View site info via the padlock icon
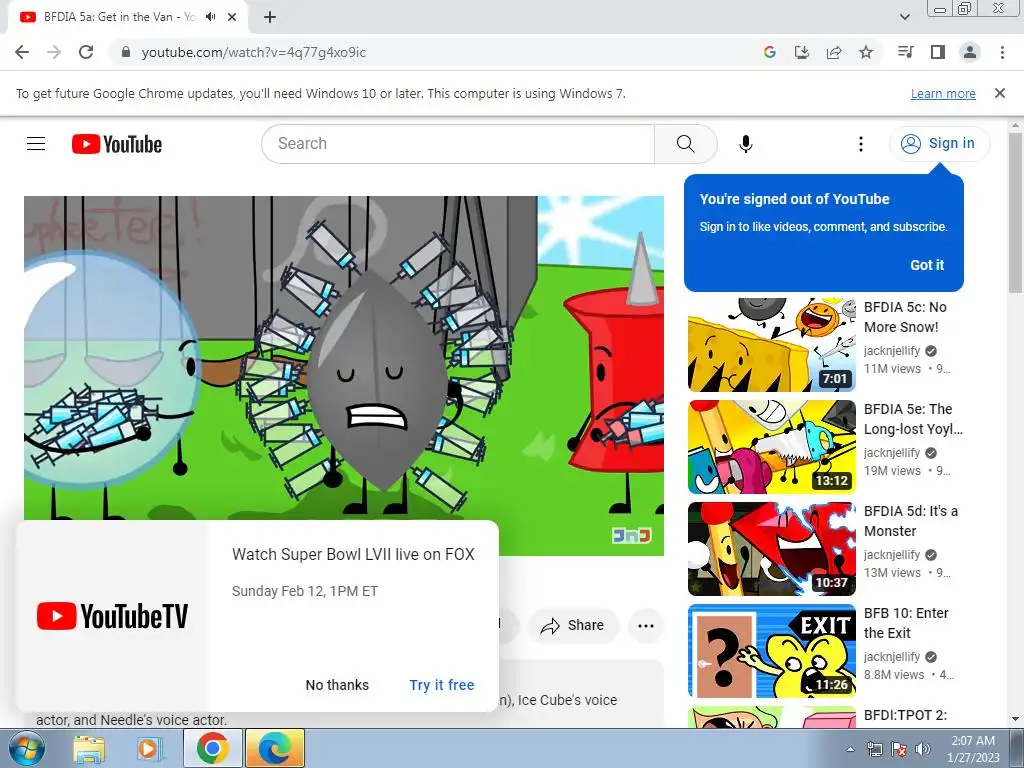Viewport: 1024px width, 768px height. tap(127, 52)
